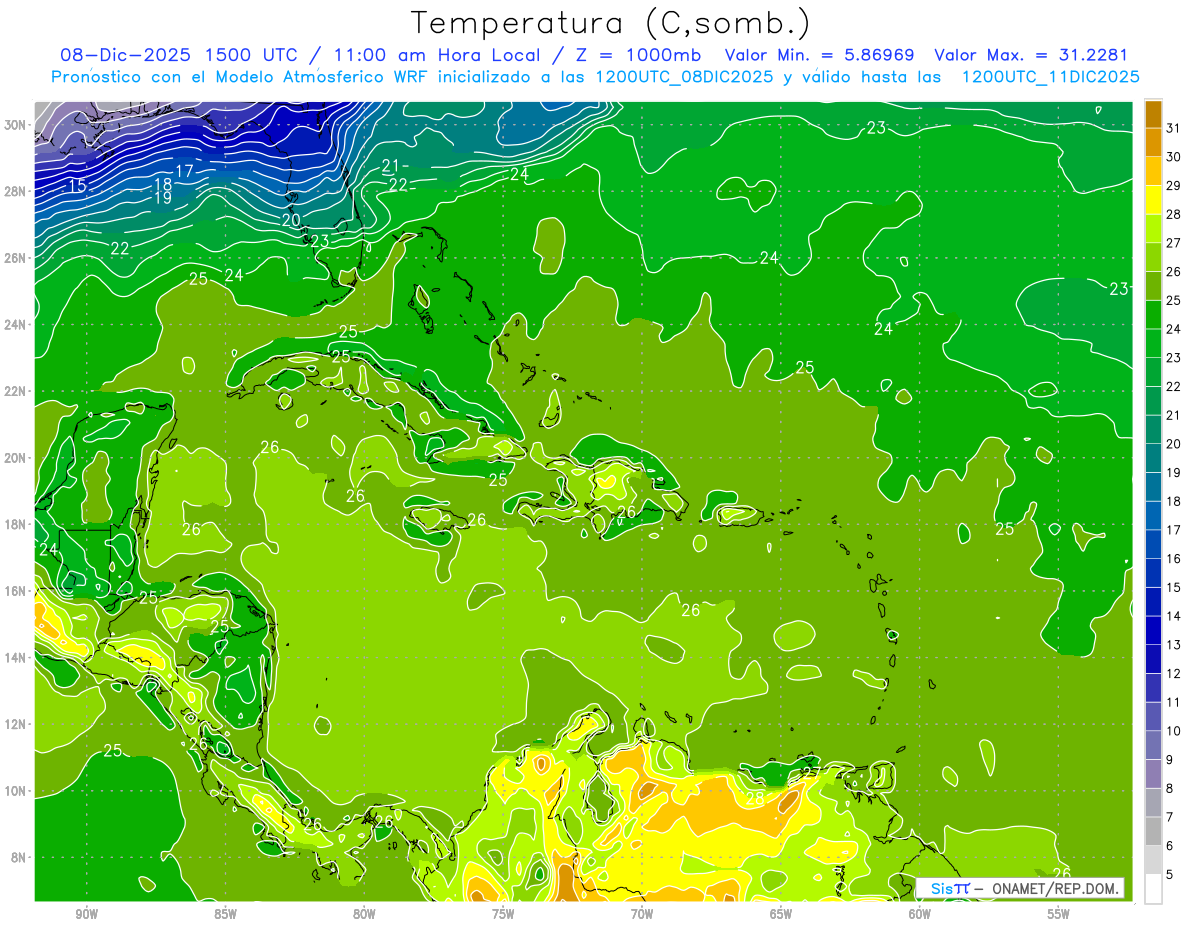
Task: Click the 85W longitude axis label
Action: point(225,914)
